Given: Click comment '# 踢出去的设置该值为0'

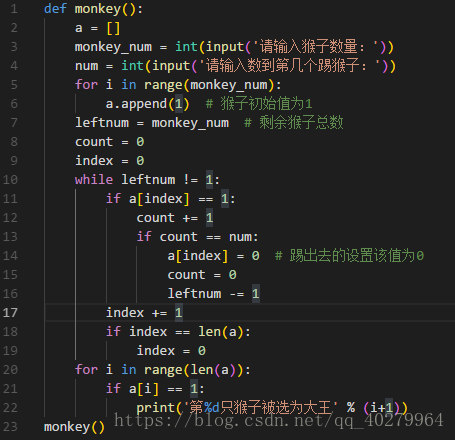Looking at the screenshot, I should [x=349, y=256].
